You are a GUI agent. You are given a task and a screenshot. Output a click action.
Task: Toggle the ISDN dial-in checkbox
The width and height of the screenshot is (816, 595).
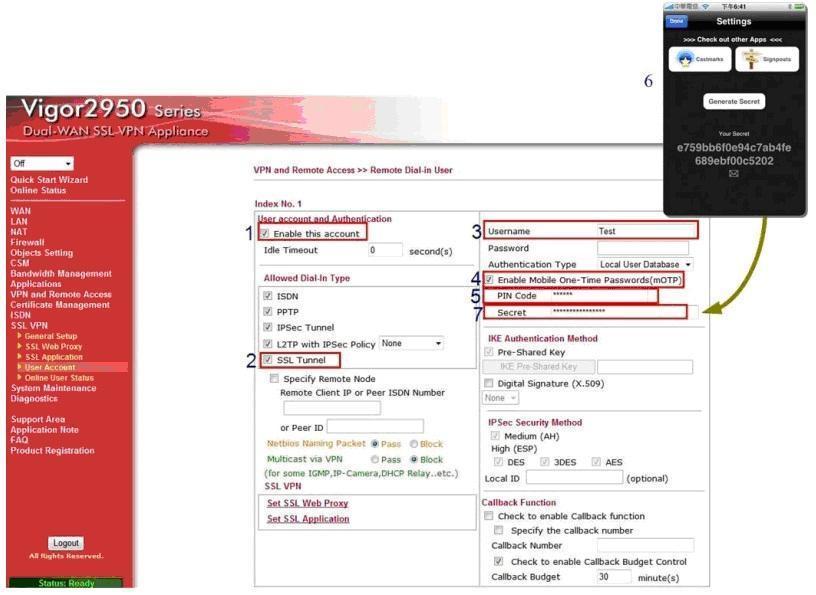click(x=267, y=296)
